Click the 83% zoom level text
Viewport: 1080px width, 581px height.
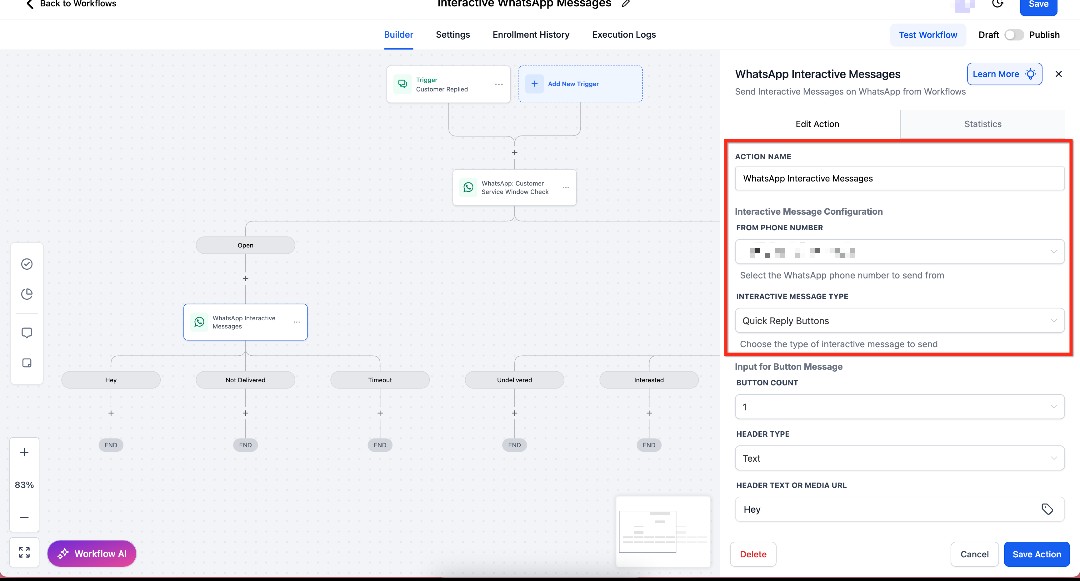24,485
